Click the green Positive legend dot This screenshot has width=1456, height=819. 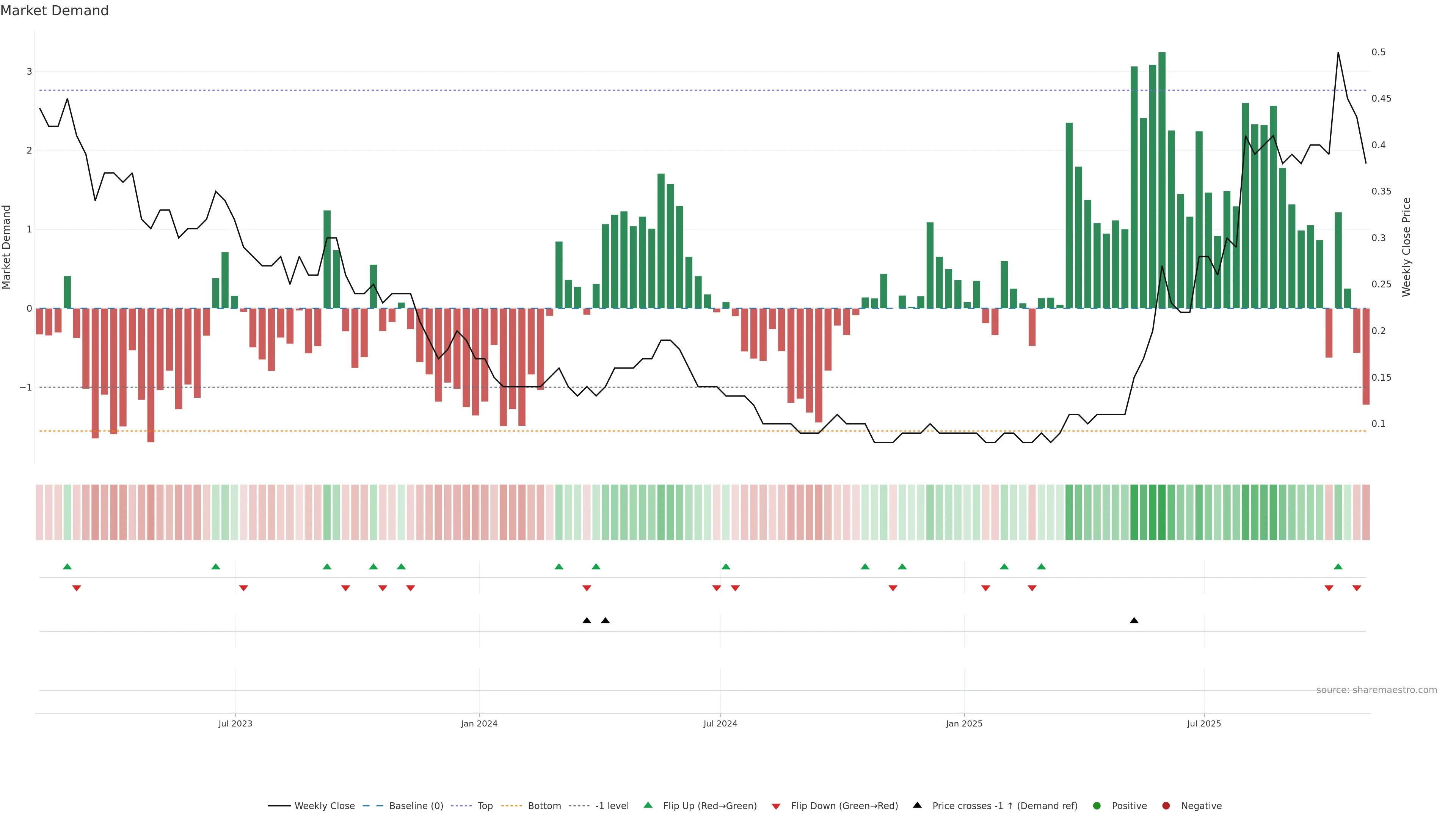1097,806
